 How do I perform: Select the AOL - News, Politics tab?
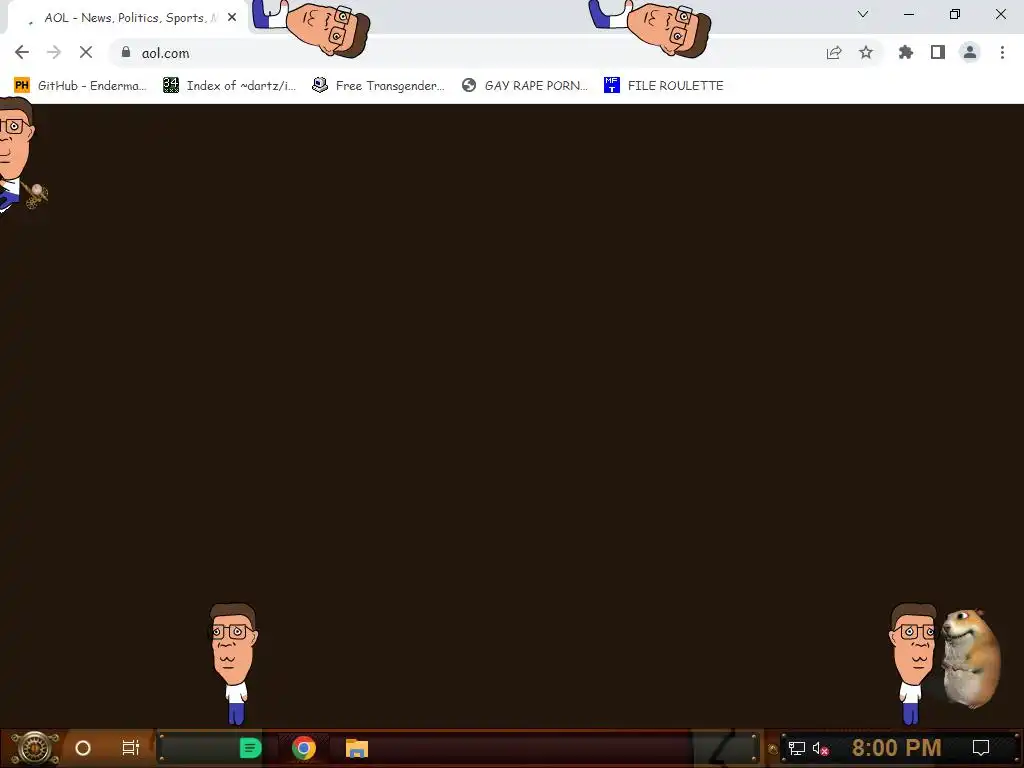point(127,18)
